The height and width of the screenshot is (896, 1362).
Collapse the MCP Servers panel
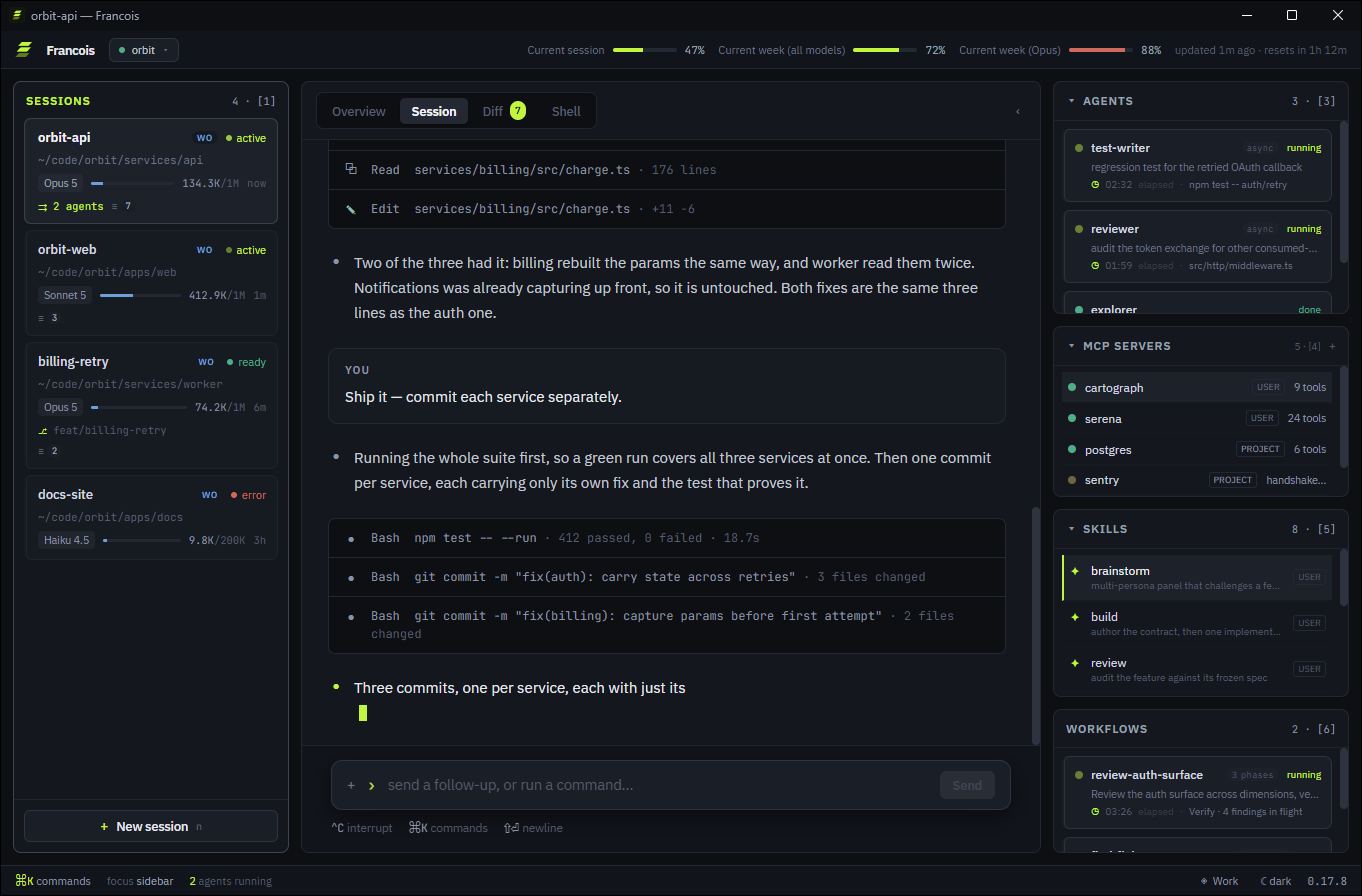(1072, 346)
